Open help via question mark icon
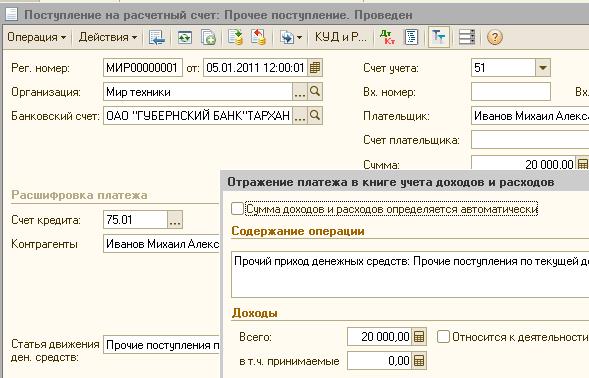 (x=495, y=38)
